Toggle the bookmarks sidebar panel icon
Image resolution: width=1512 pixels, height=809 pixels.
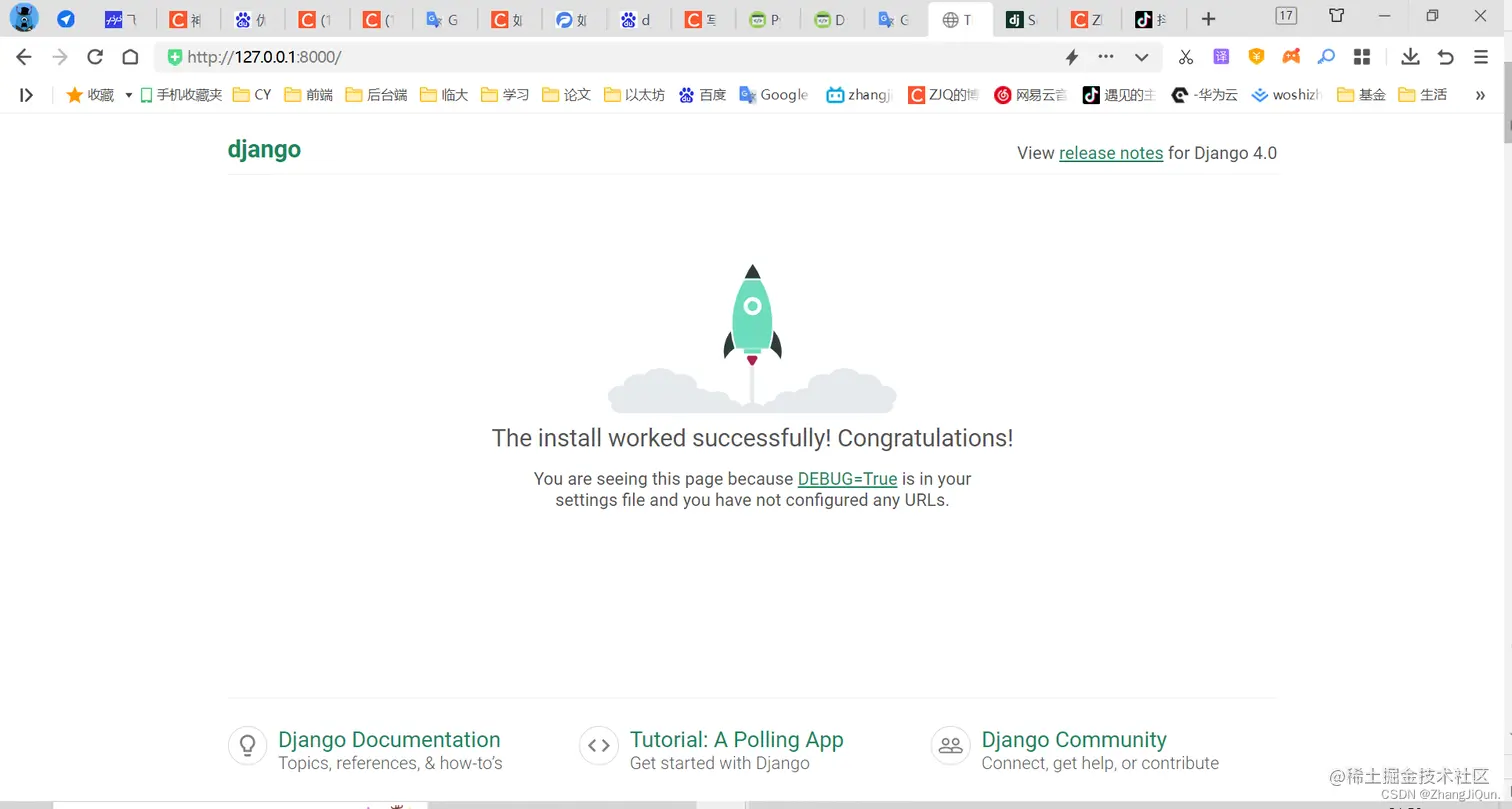pyautogui.click(x=26, y=95)
